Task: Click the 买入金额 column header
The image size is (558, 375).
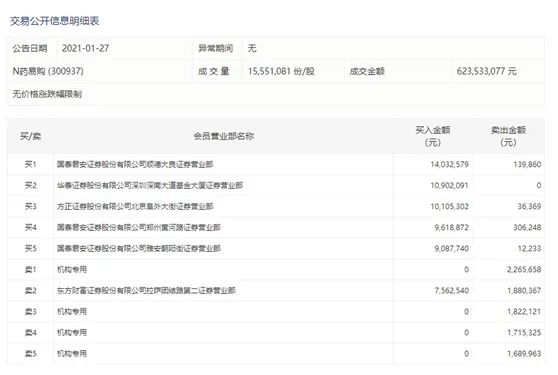Action: 433,136
